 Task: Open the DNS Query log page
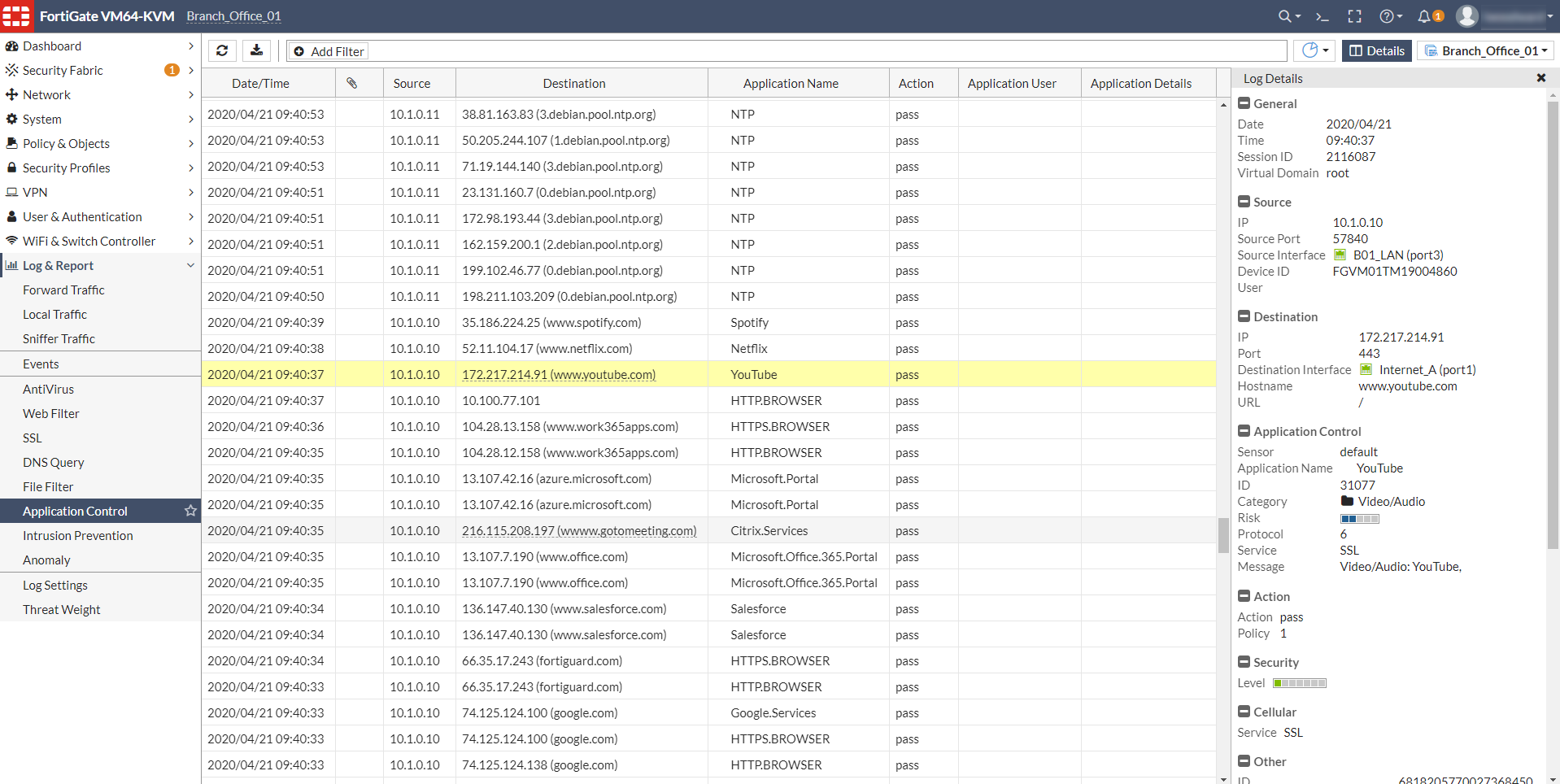54,463
